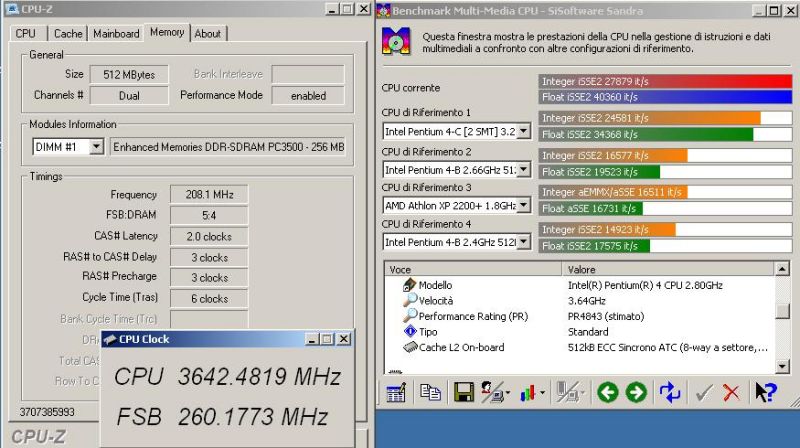Click the CPU Clock window title icon
The image size is (800, 448).
(x=110, y=339)
